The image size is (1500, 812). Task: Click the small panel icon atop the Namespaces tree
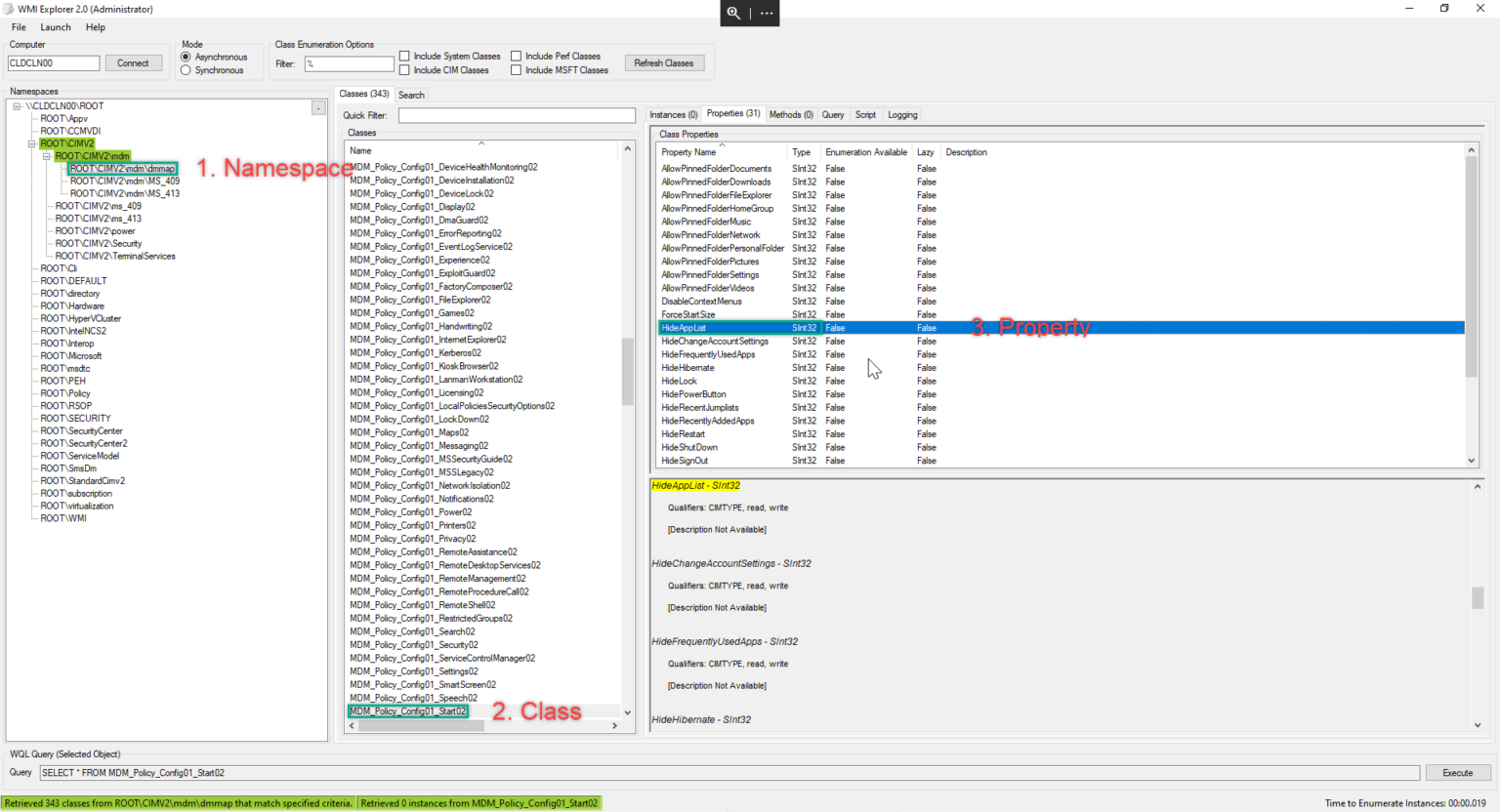tap(318, 106)
